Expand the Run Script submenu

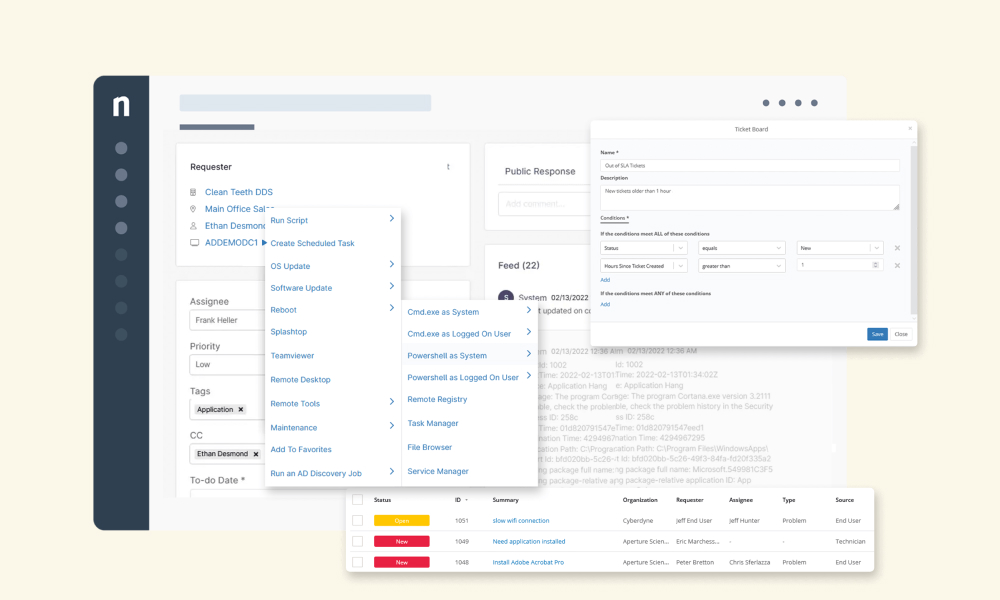pyautogui.click(x=392, y=219)
